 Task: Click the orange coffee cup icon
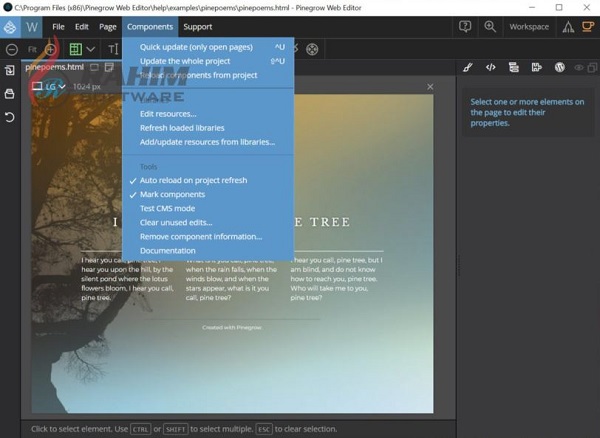(x=588, y=26)
